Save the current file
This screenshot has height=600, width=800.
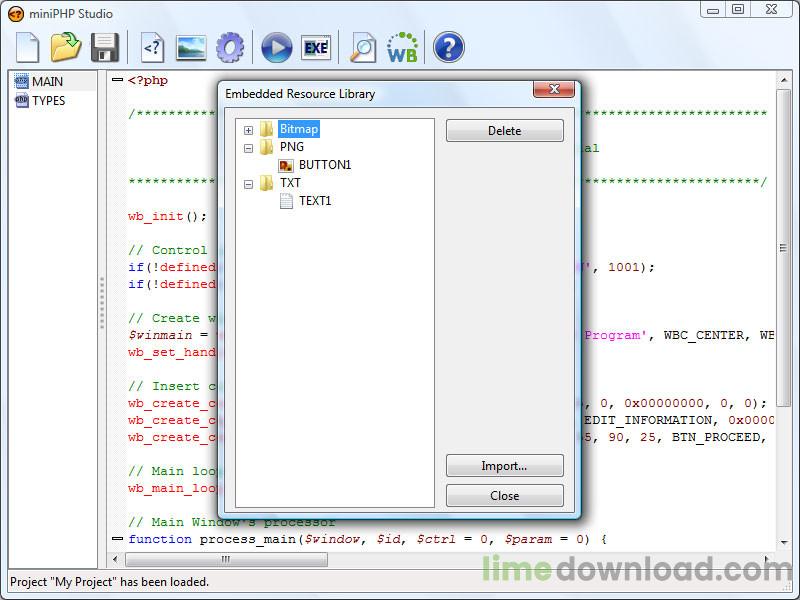(105, 47)
